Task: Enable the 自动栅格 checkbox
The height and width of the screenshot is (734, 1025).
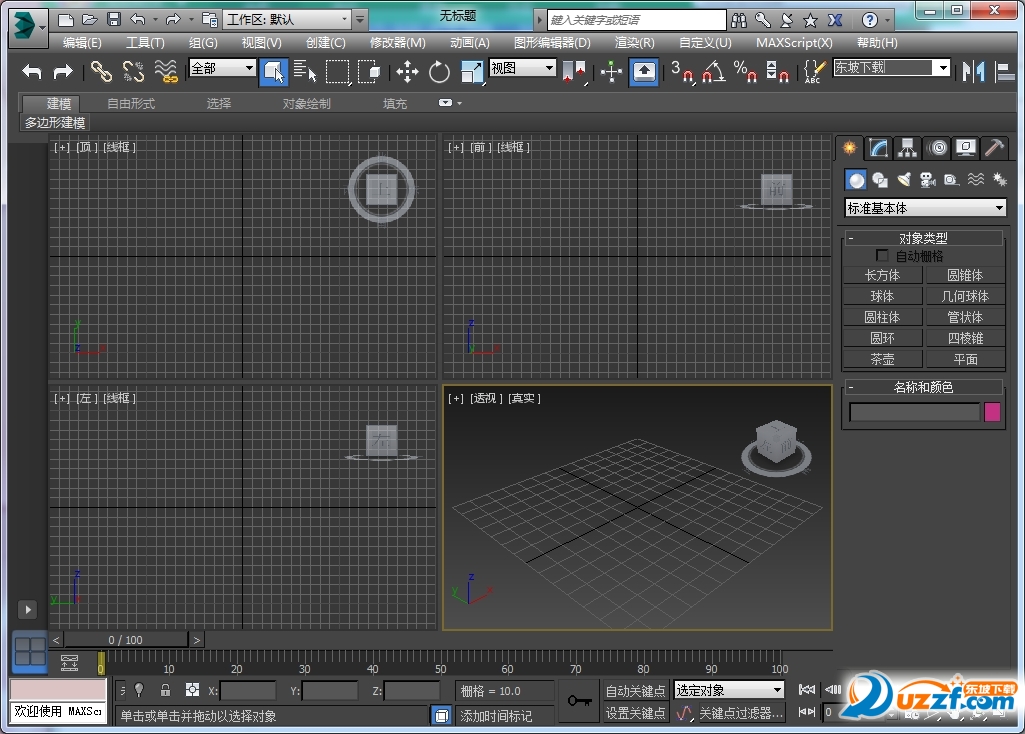Action: click(x=882, y=254)
